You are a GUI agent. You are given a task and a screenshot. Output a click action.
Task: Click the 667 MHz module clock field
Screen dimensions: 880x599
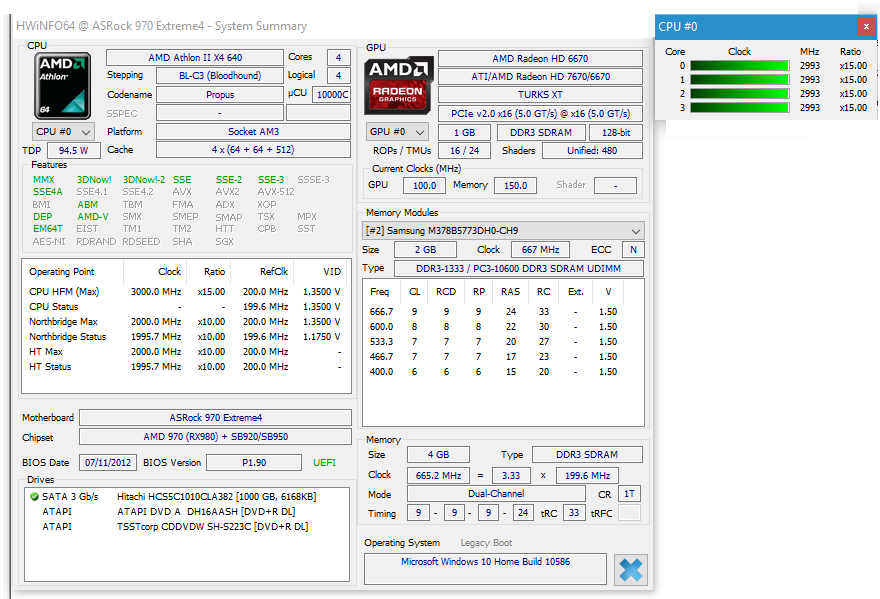pos(540,250)
